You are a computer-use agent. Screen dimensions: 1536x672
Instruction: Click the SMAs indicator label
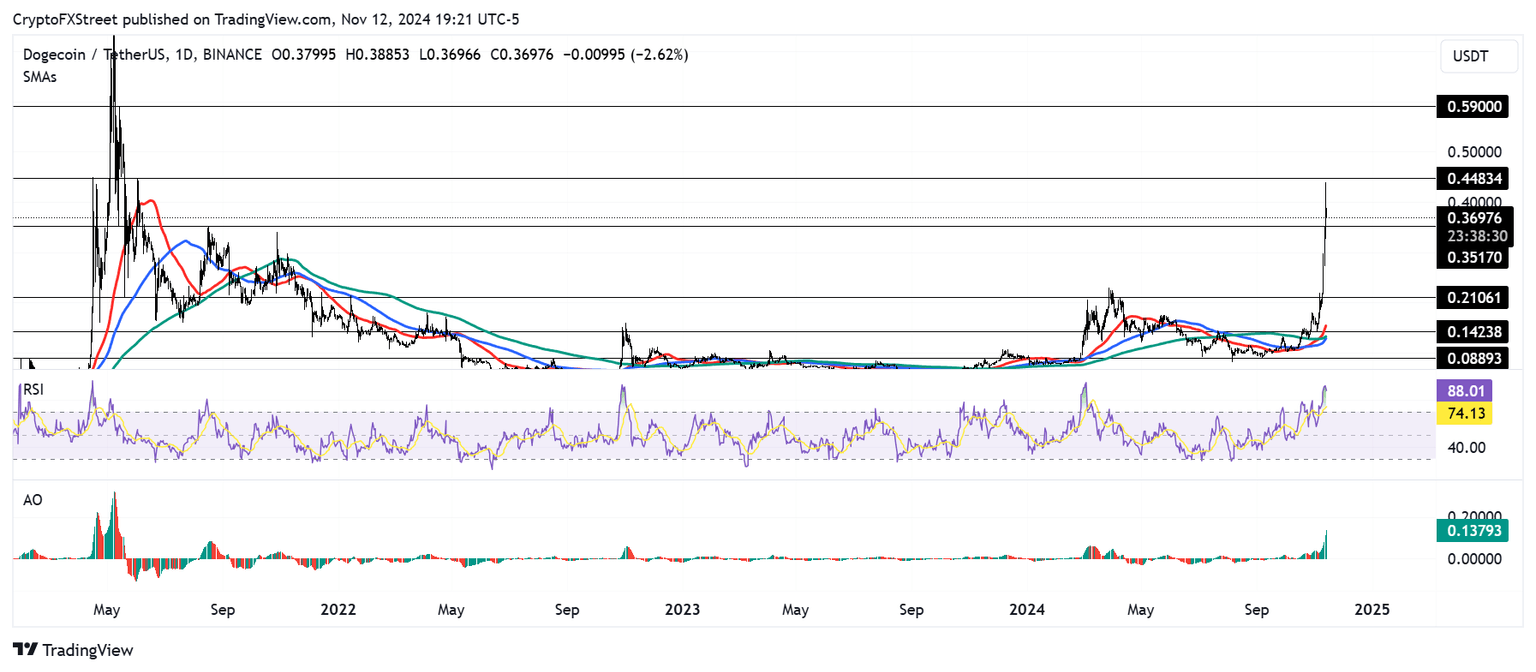[x=39, y=76]
